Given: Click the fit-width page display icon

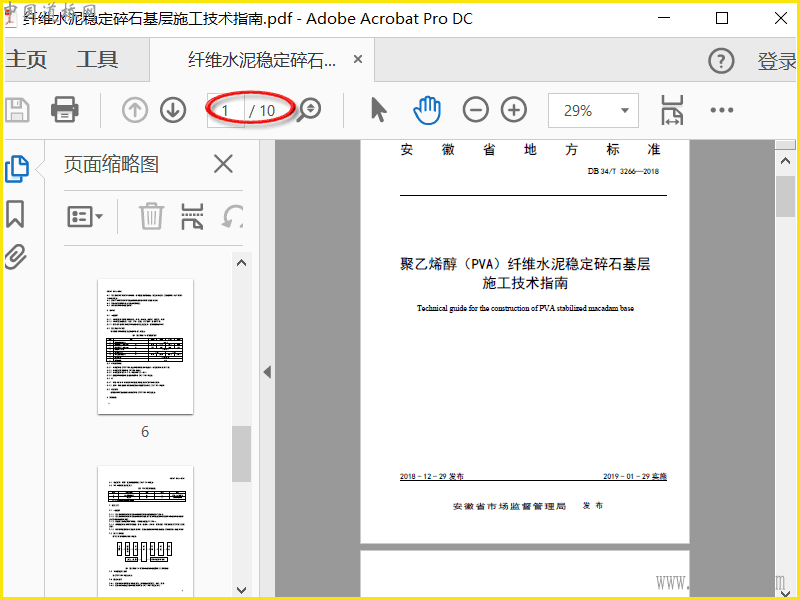Looking at the screenshot, I should (x=672, y=110).
